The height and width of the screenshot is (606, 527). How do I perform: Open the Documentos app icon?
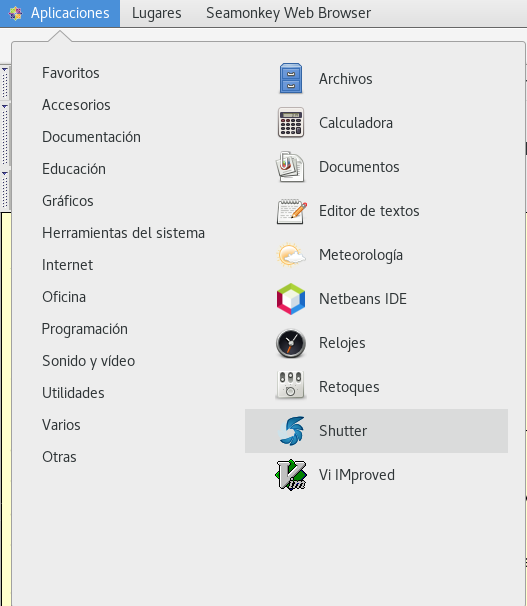tap(291, 167)
